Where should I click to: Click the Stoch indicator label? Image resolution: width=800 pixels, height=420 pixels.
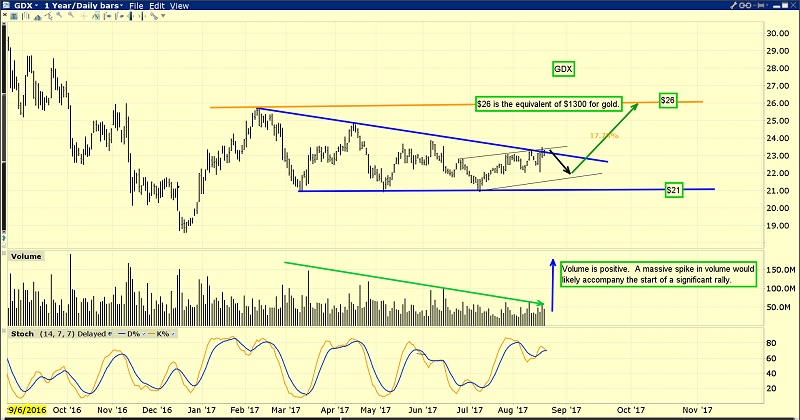coord(22,334)
